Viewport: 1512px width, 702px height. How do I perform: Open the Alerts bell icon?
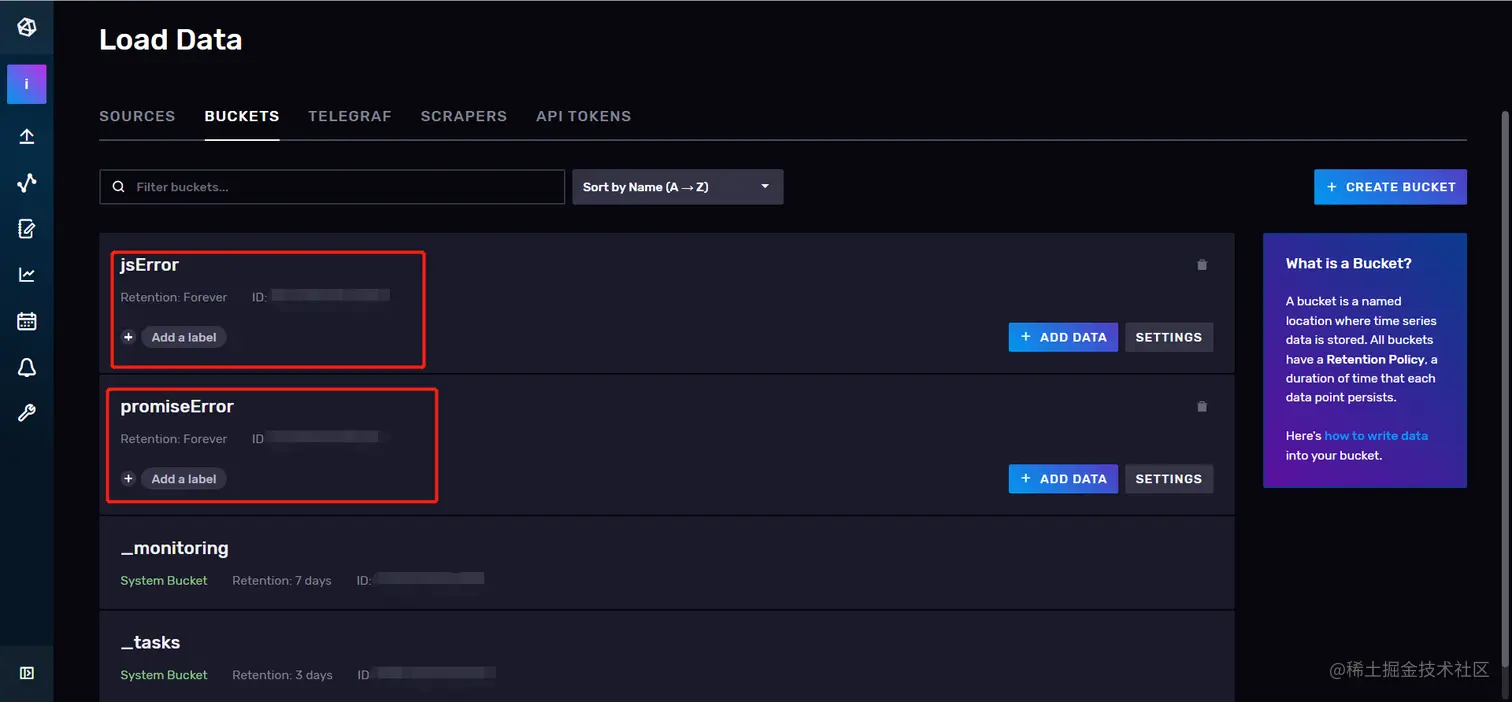[27, 368]
